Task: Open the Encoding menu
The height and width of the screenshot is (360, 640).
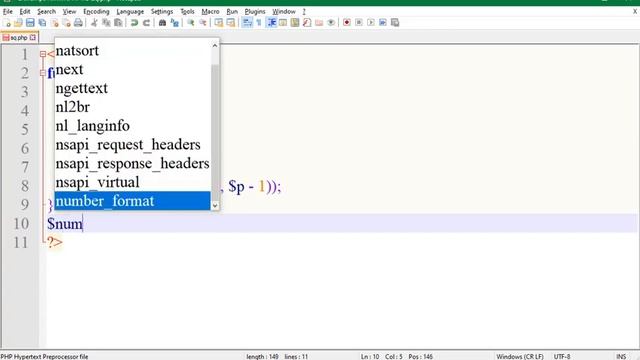Action: coord(96,11)
